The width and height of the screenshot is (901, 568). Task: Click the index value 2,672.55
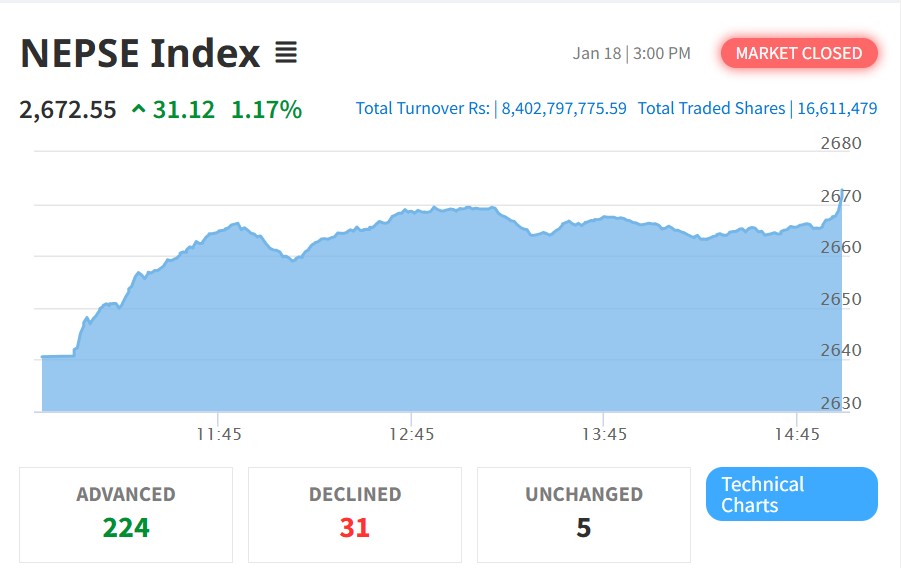tap(68, 110)
